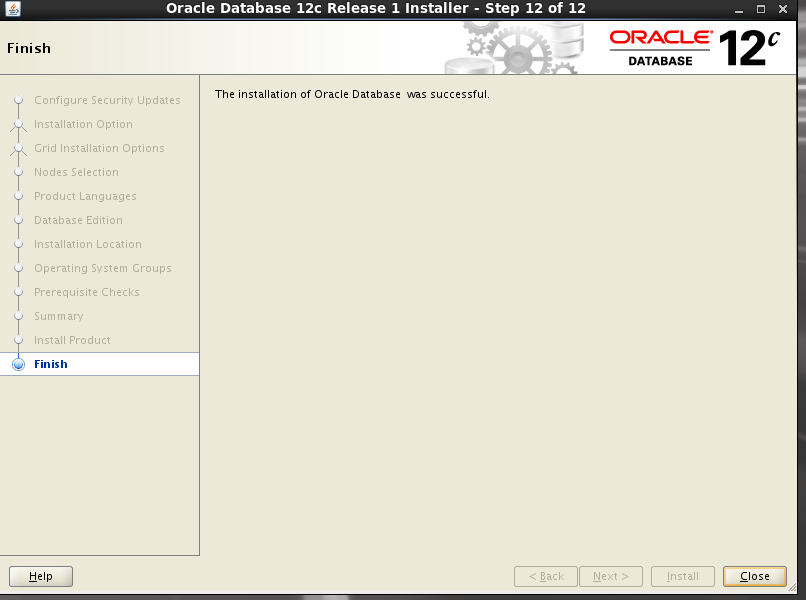Maximize the installer window
This screenshot has height=600, width=806.
pos(761,9)
